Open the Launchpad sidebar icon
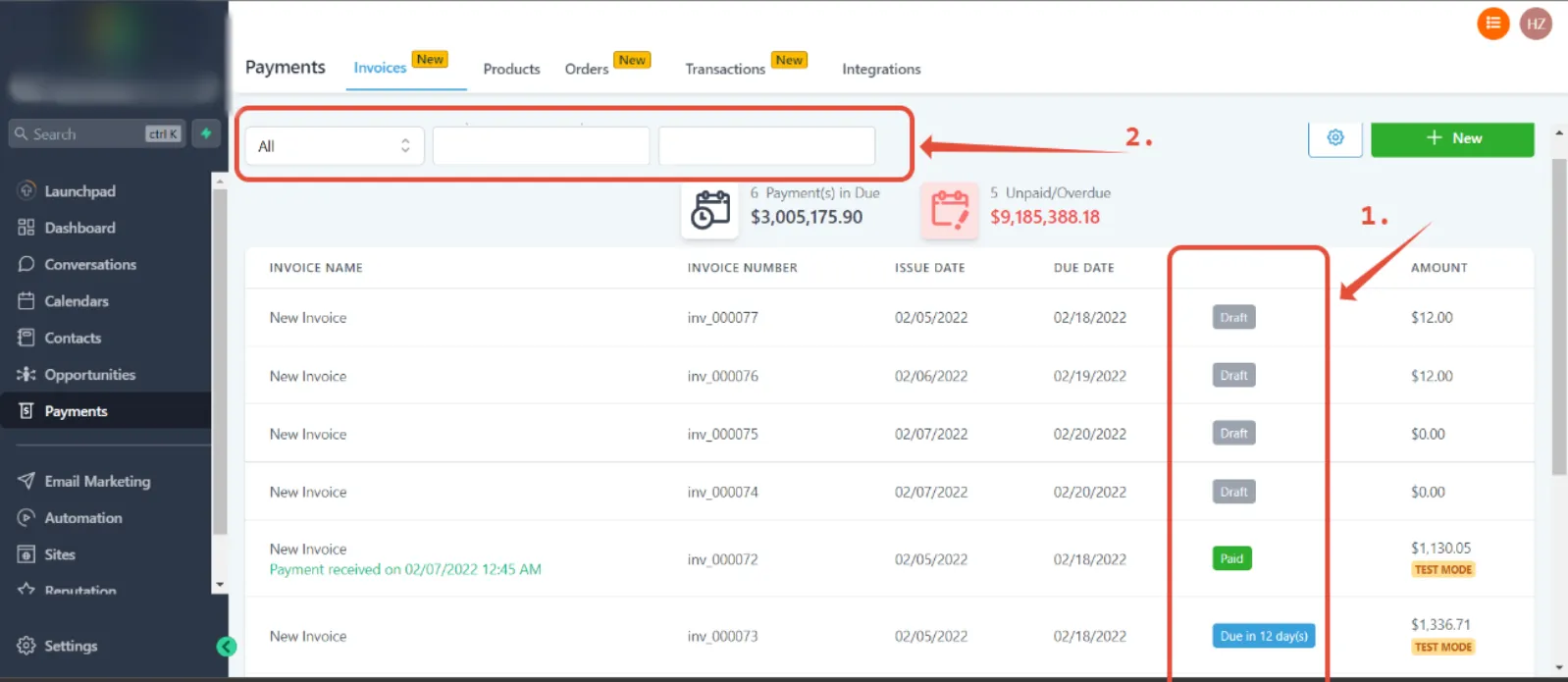 coord(26,190)
